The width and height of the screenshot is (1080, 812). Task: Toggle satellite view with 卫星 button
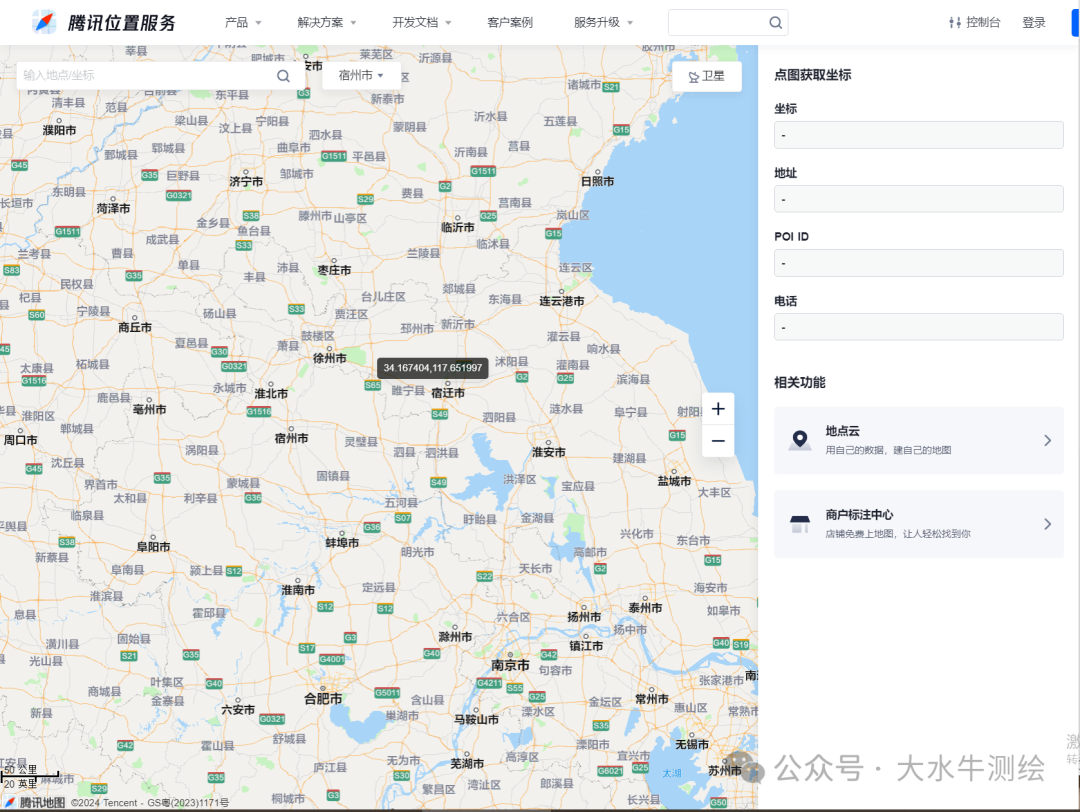pyautogui.click(x=707, y=76)
